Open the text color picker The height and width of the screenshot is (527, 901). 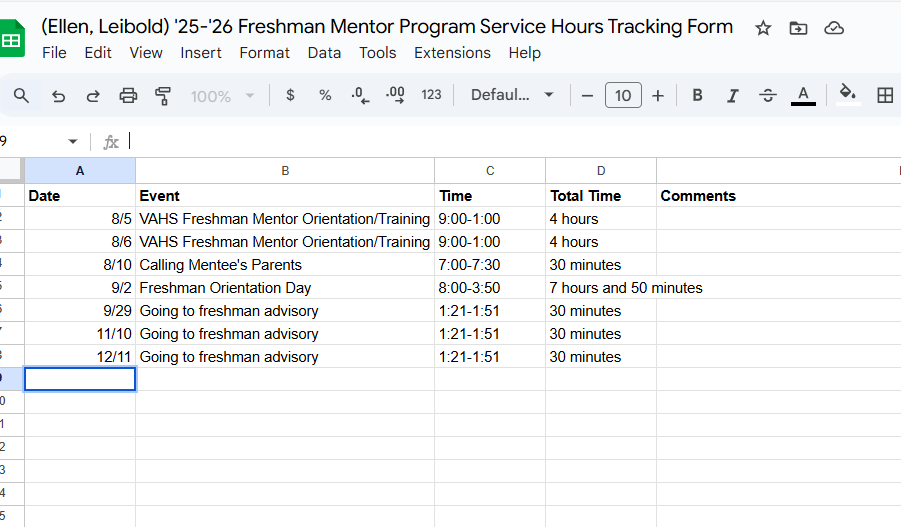[x=802, y=96]
